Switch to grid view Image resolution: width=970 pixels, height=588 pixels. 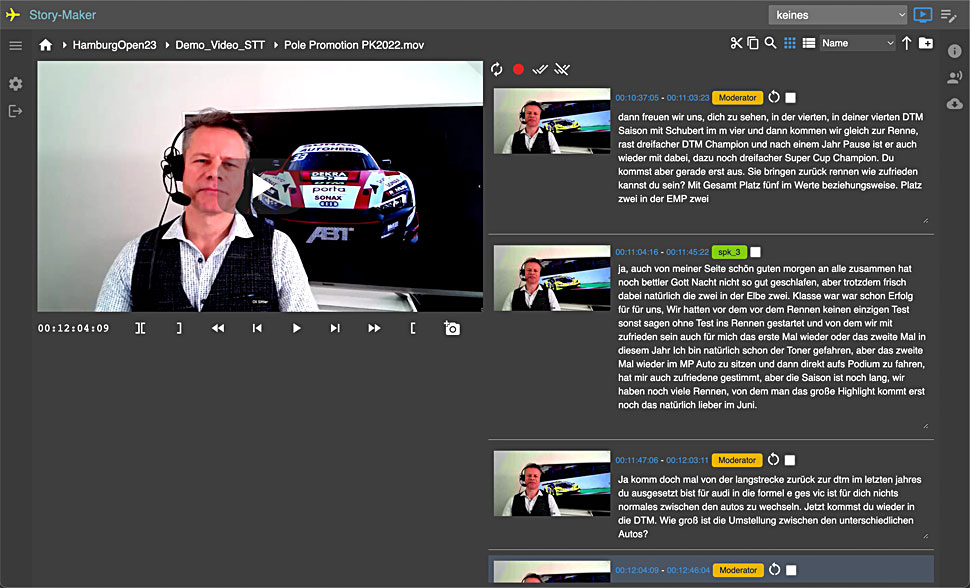click(790, 43)
